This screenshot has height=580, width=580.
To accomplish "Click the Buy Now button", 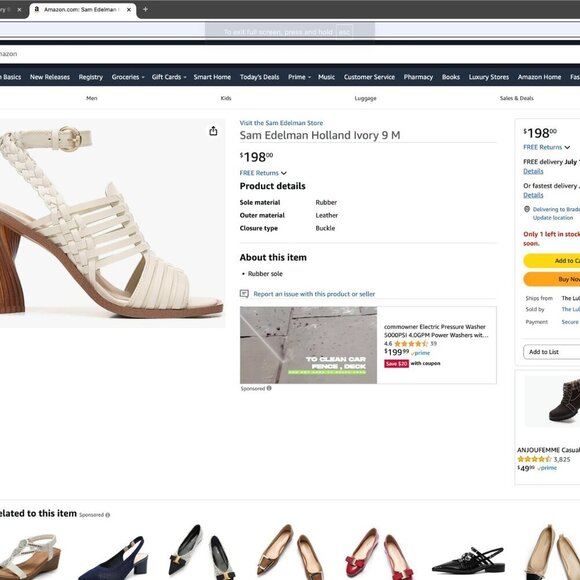I will point(552,279).
